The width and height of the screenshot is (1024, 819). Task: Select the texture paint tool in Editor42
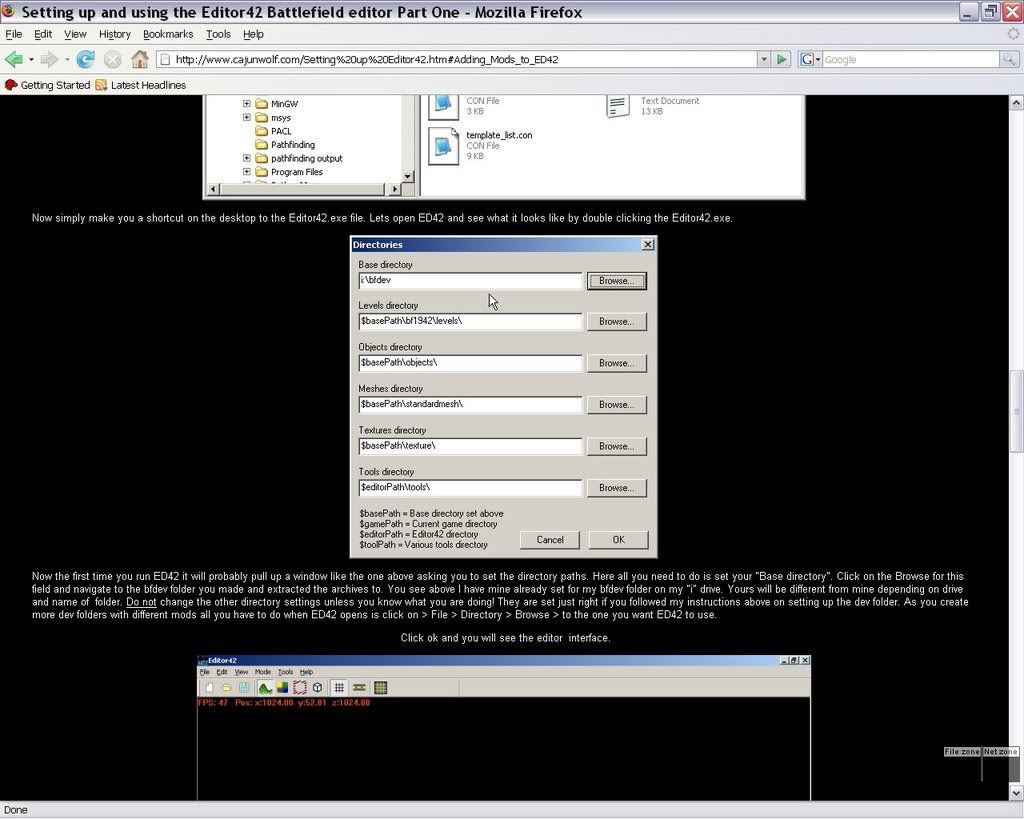(x=282, y=687)
